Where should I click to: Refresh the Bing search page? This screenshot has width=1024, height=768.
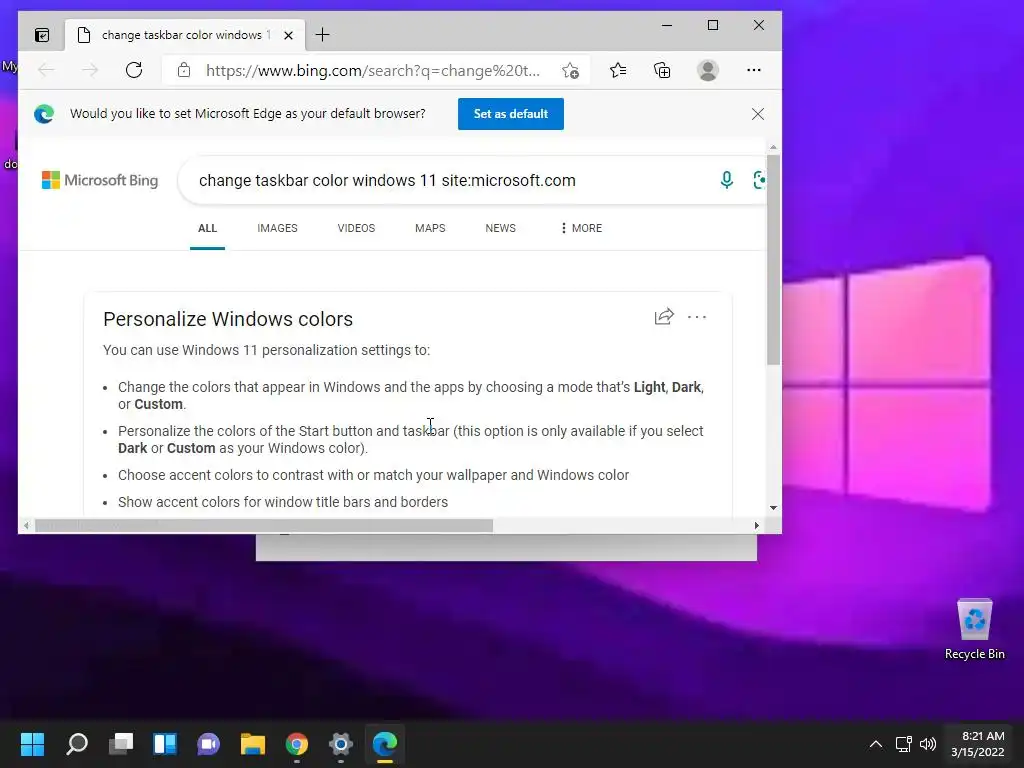point(134,71)
